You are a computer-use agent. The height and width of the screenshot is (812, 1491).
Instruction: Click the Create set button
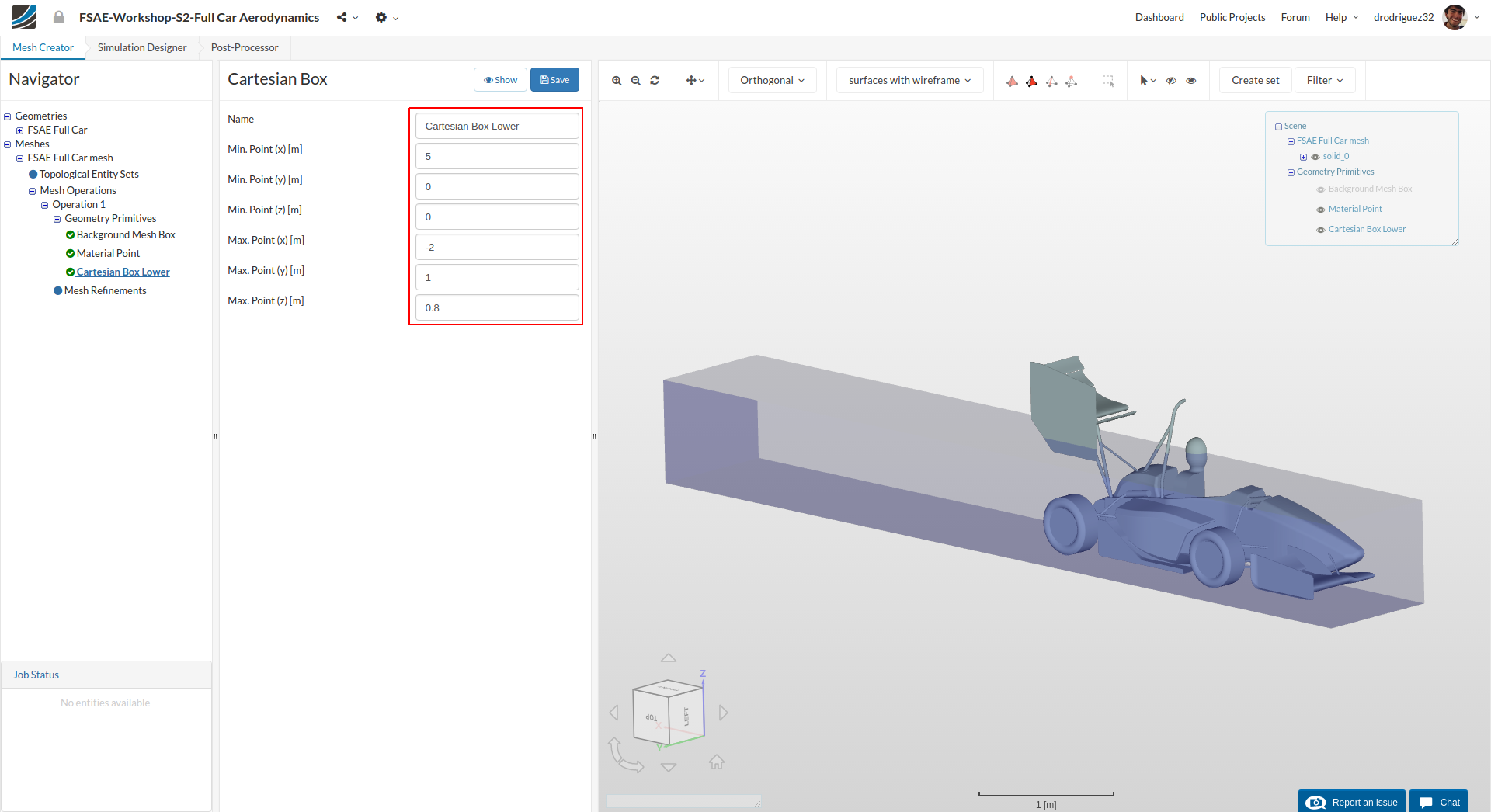tap(1255, 80)
